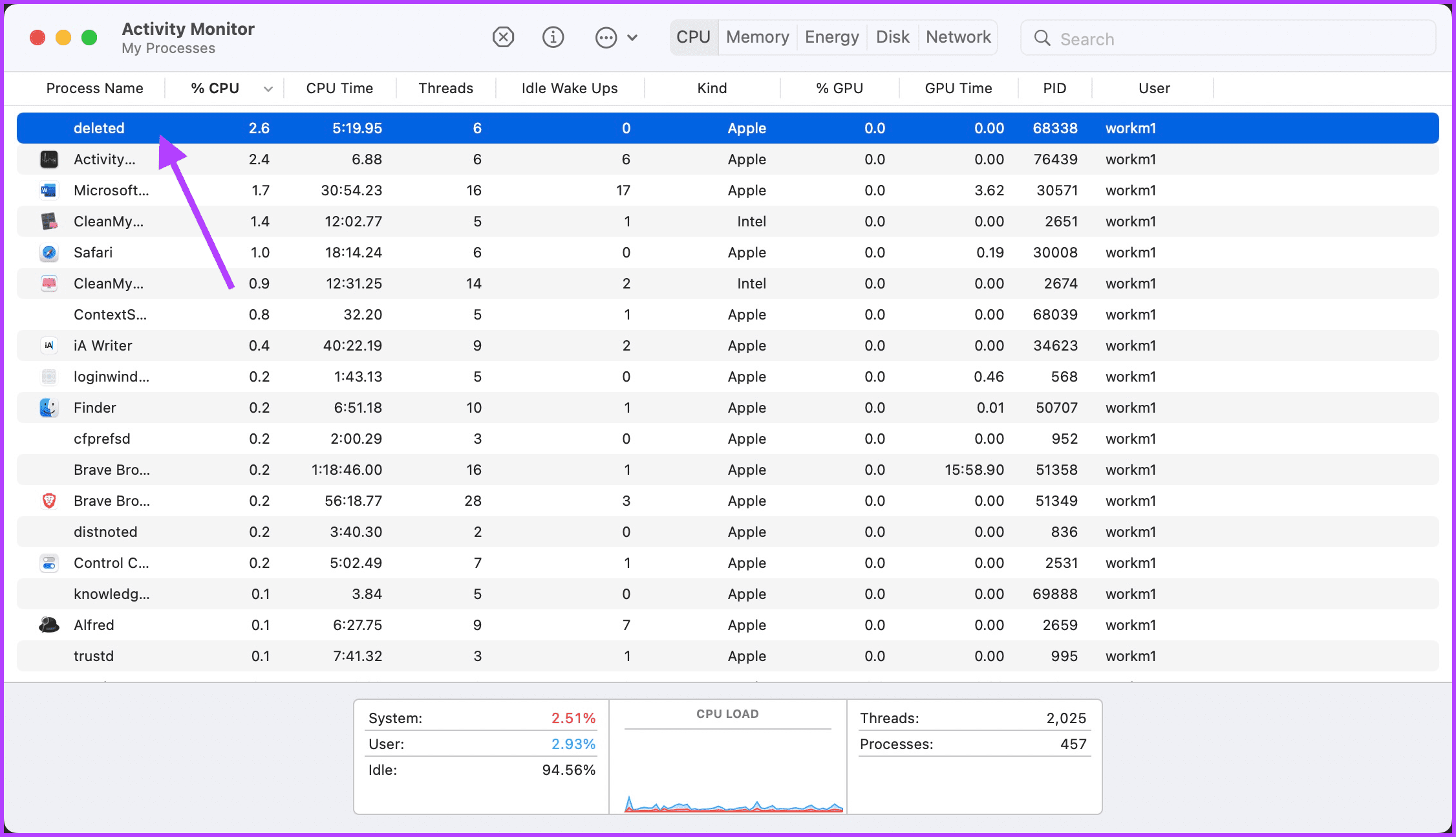Click the search magnifier icon

[x=1042, y=38]
